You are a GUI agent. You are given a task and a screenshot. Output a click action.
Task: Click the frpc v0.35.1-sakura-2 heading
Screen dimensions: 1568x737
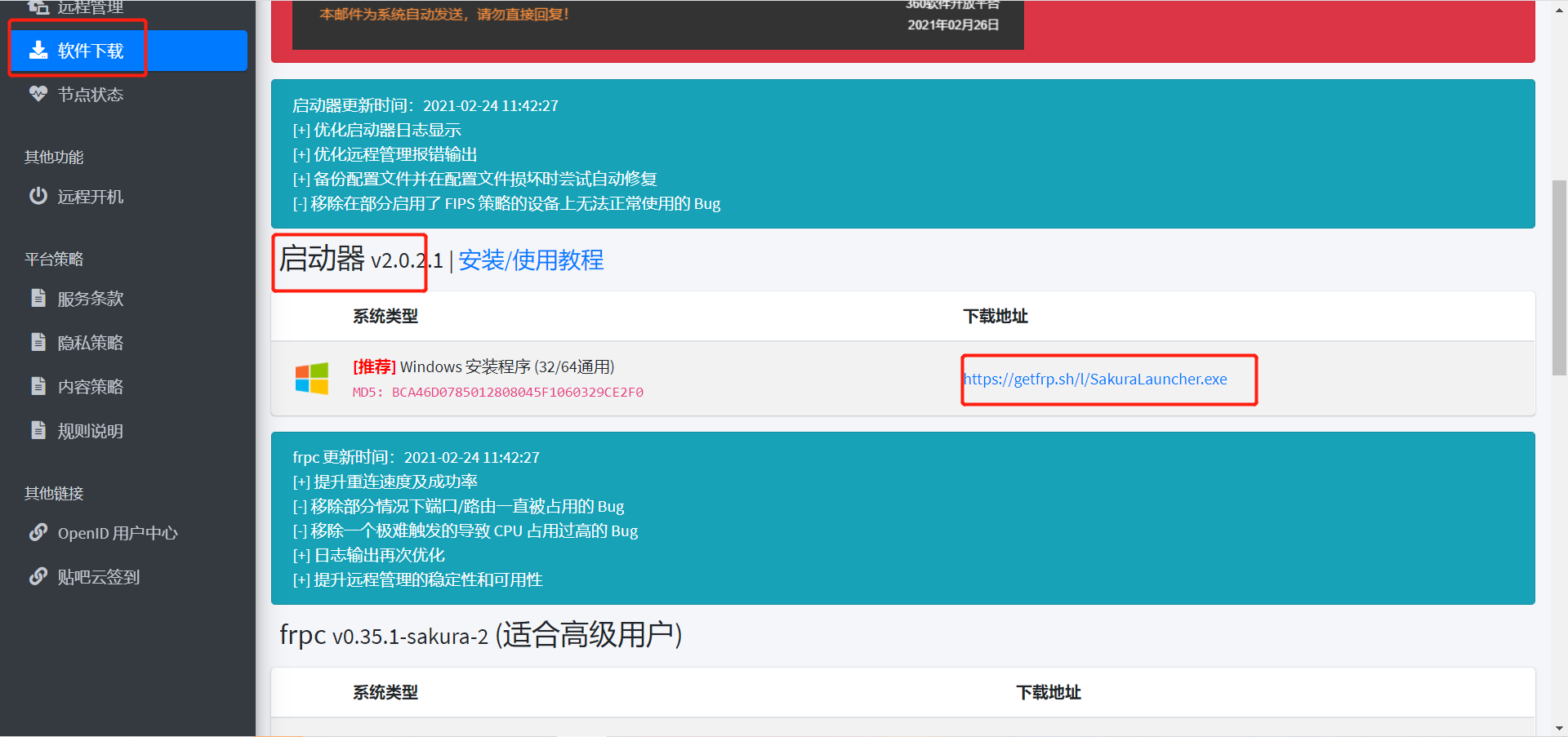[x=481, y=635]
